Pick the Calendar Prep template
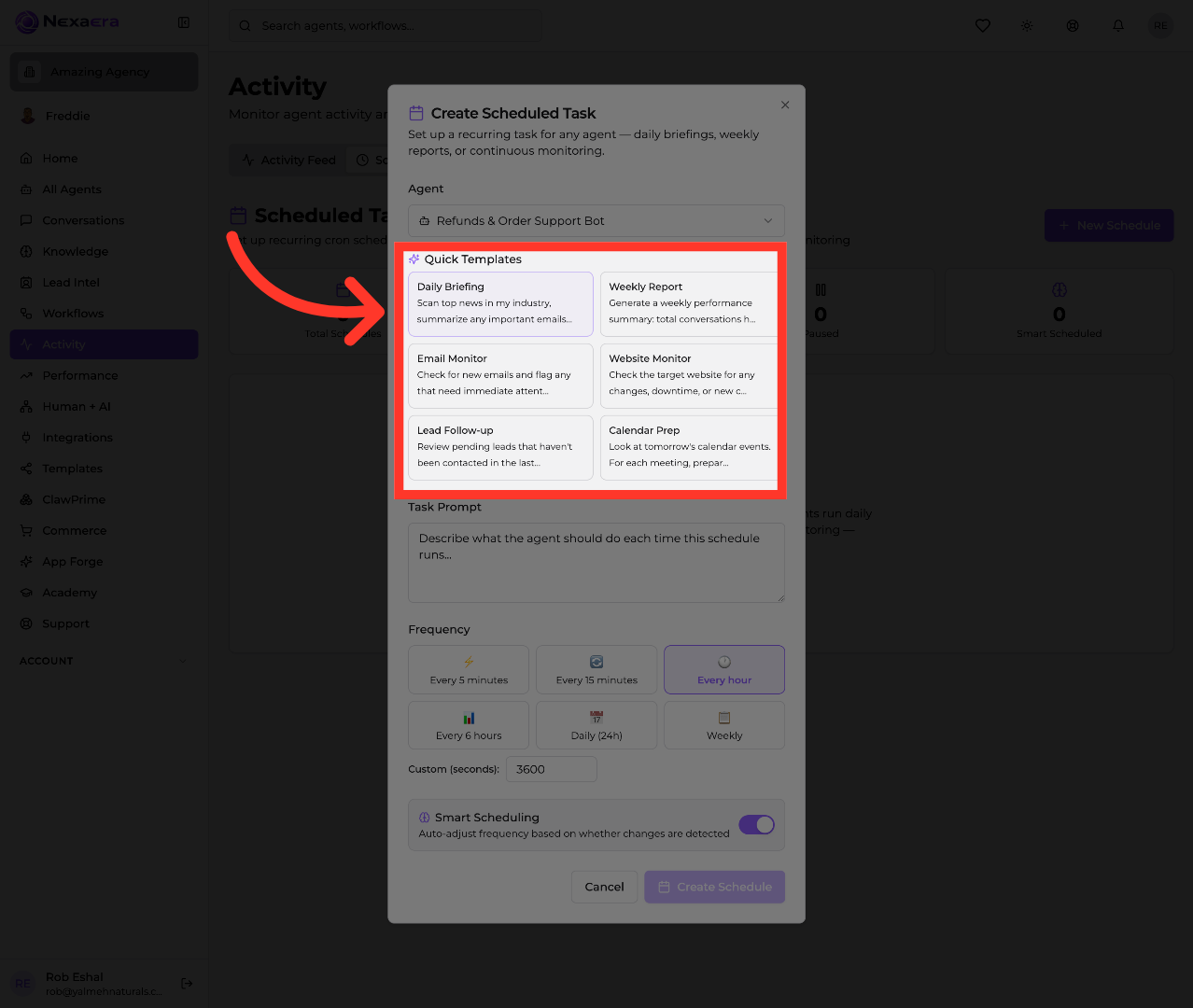 689,448
